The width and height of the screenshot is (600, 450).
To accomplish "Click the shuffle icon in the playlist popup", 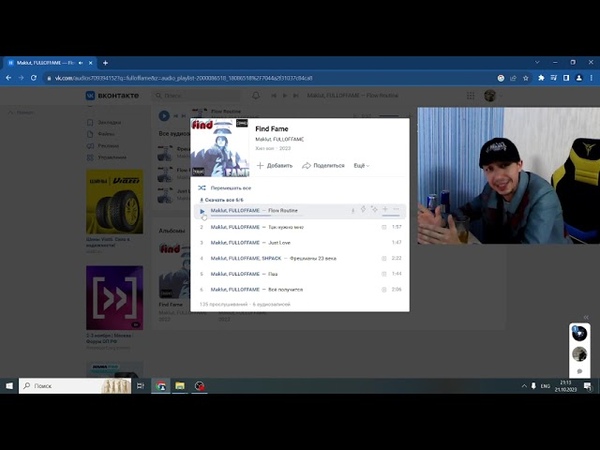I will click(x=202, y=188).
